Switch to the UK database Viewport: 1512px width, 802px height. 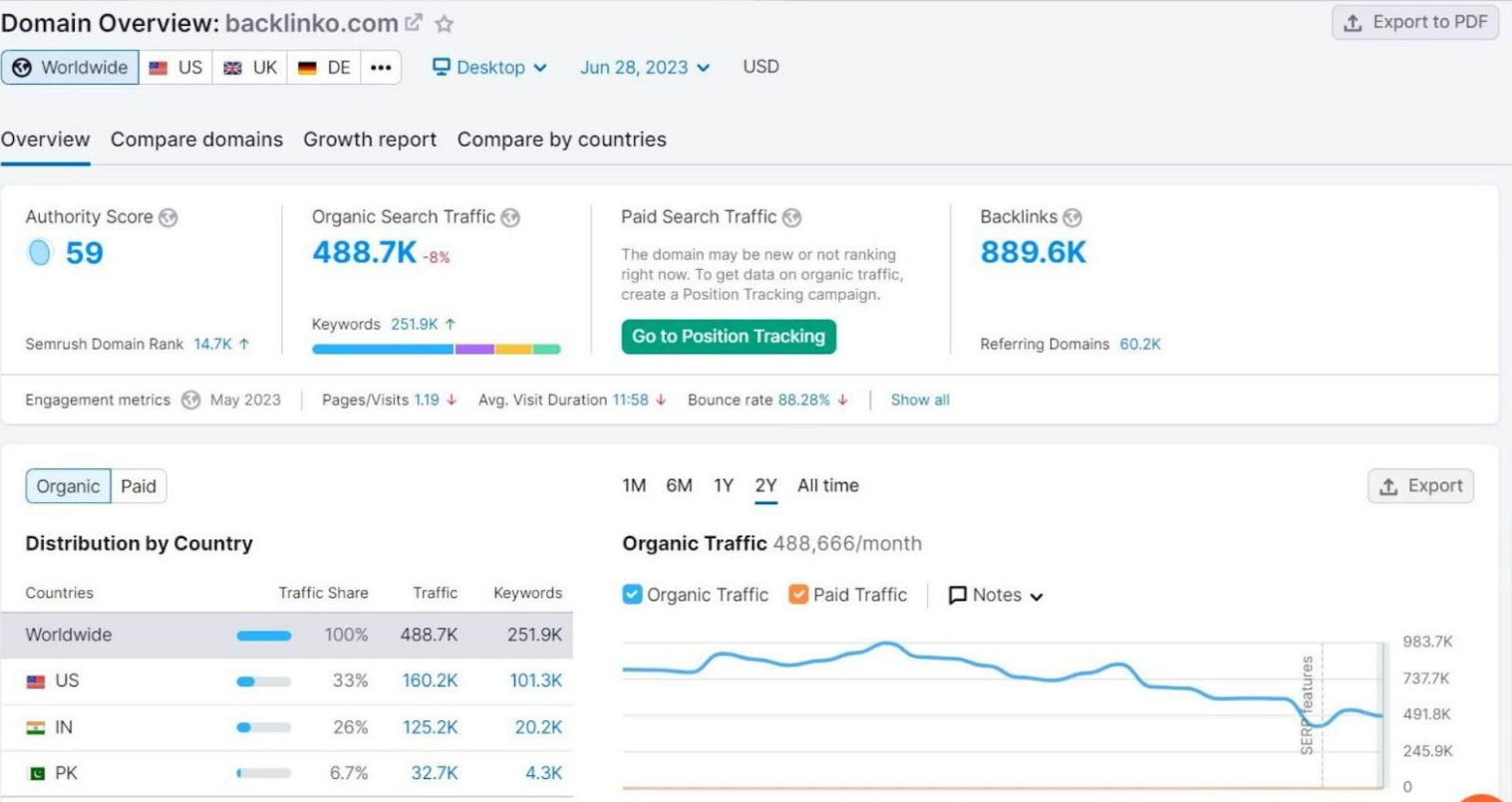coord(250,67)
